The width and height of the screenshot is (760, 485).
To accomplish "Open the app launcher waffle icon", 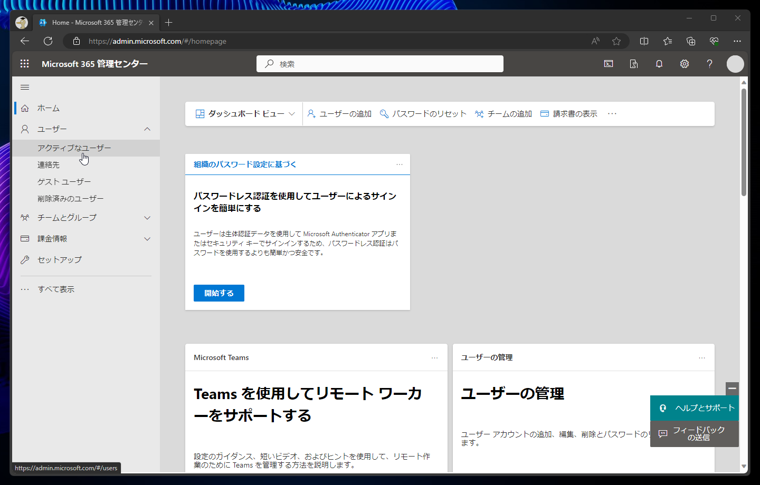I will click(24, 64).
